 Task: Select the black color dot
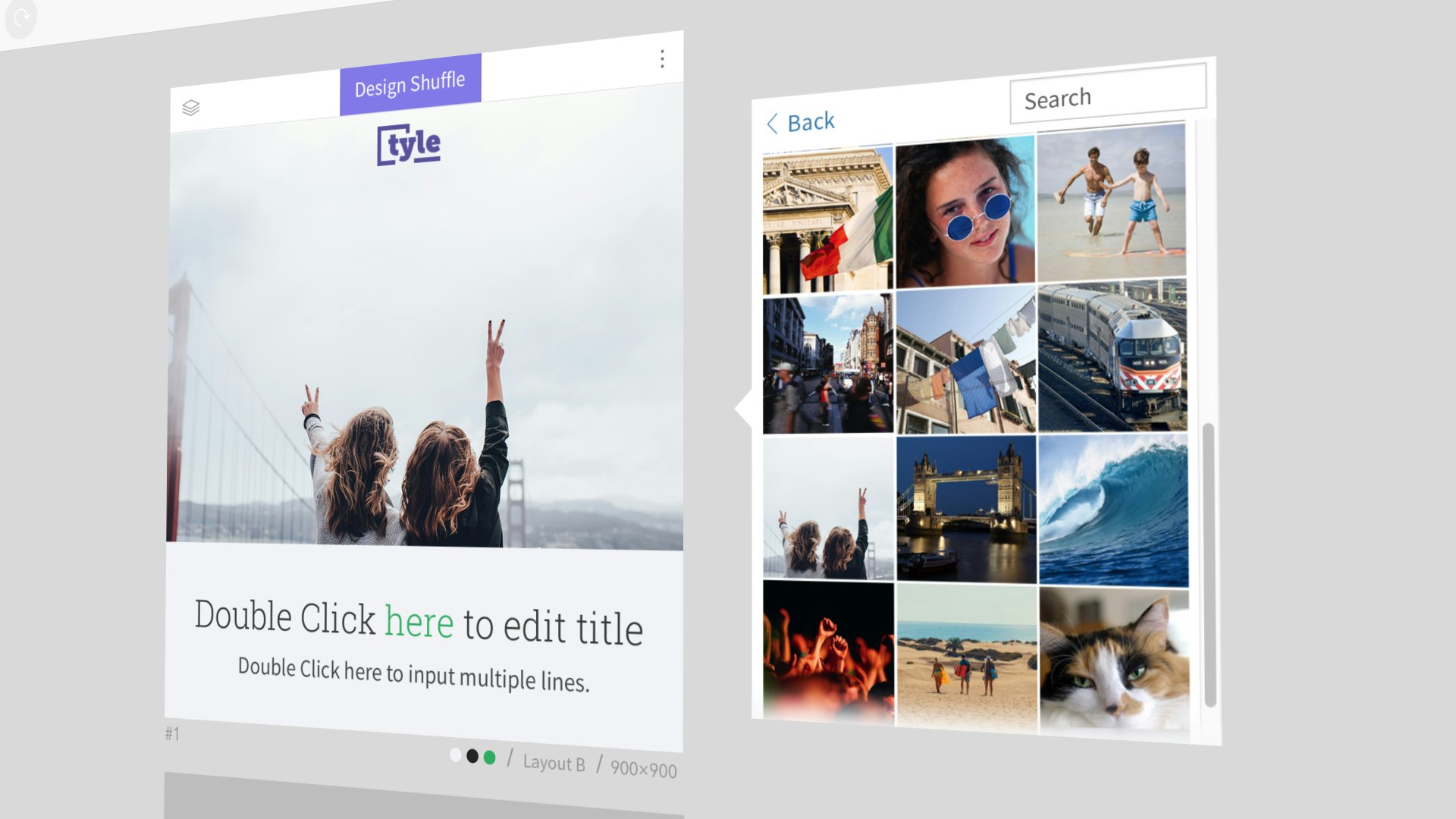[472, 756]
